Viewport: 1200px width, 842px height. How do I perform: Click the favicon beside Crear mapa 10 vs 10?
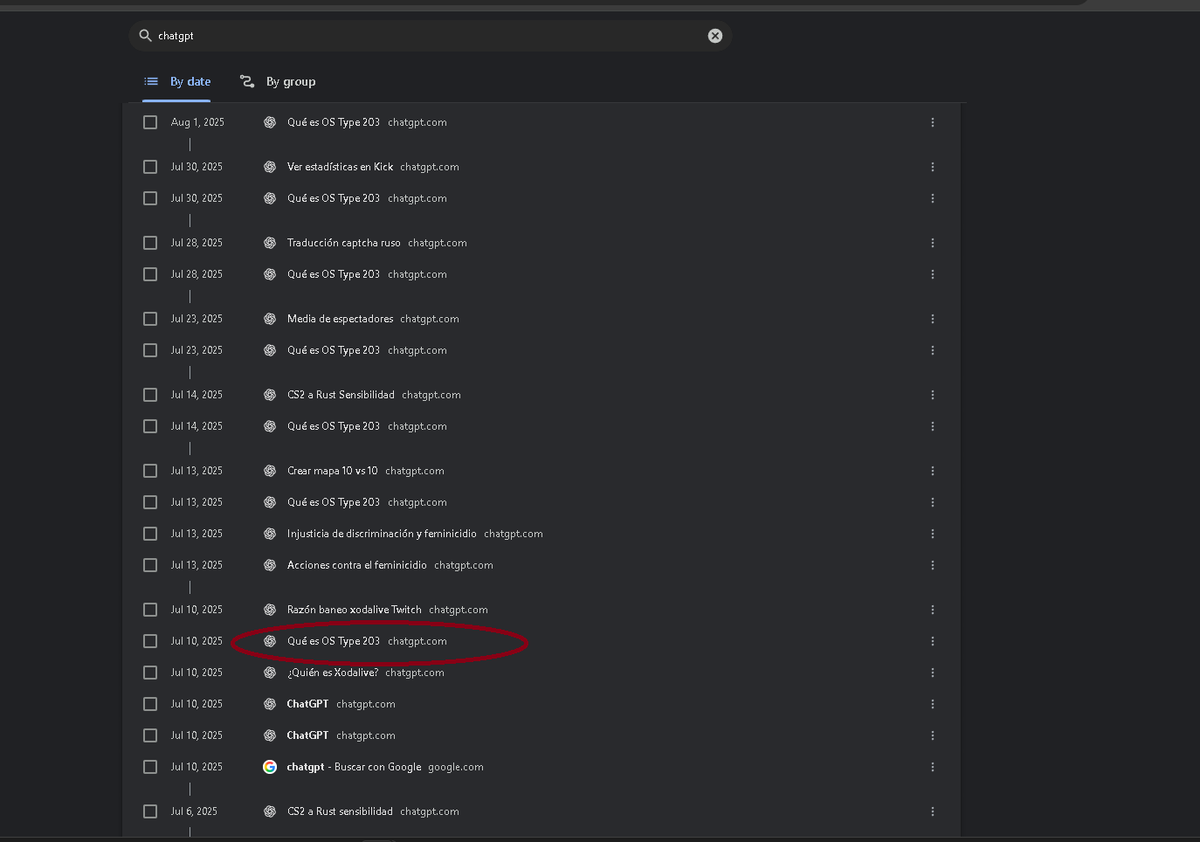tap(270, 471)
